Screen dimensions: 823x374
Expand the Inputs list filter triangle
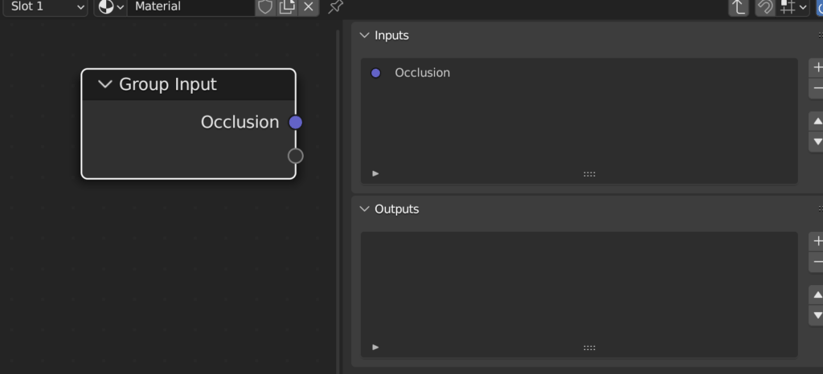click(375, 173)
